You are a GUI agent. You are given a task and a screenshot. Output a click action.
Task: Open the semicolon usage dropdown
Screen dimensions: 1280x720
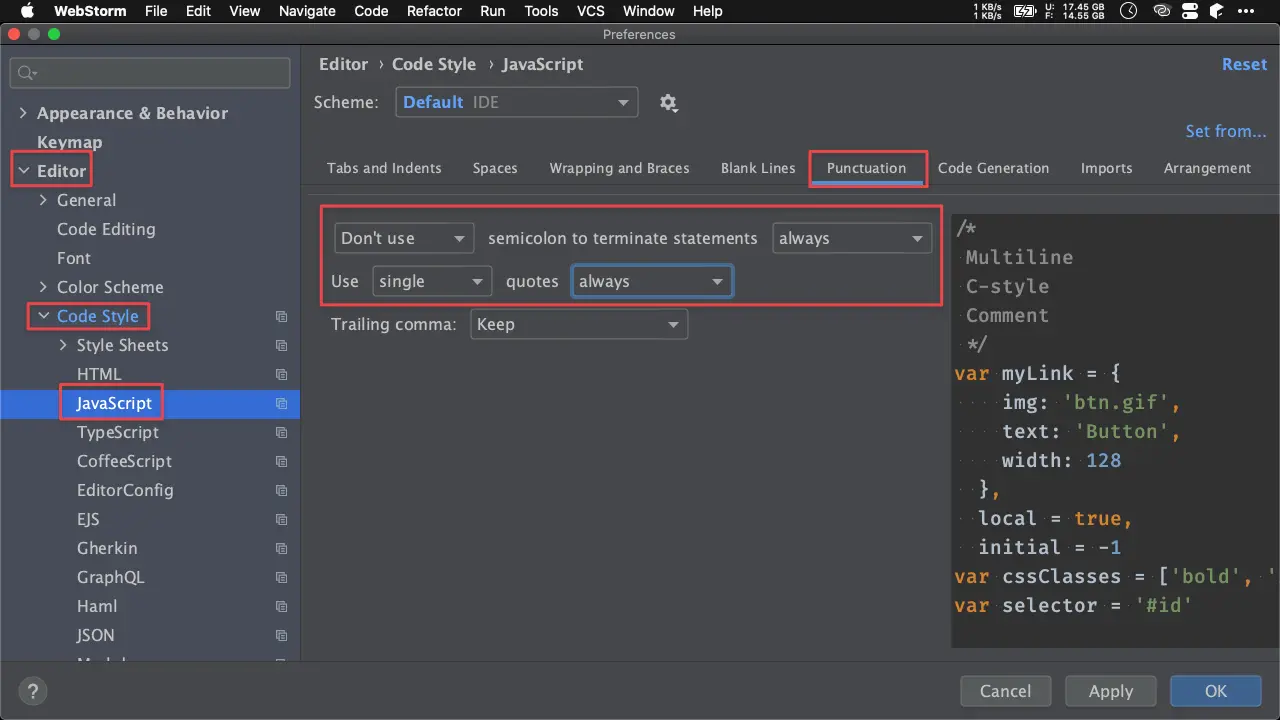[x=404, y=239]
